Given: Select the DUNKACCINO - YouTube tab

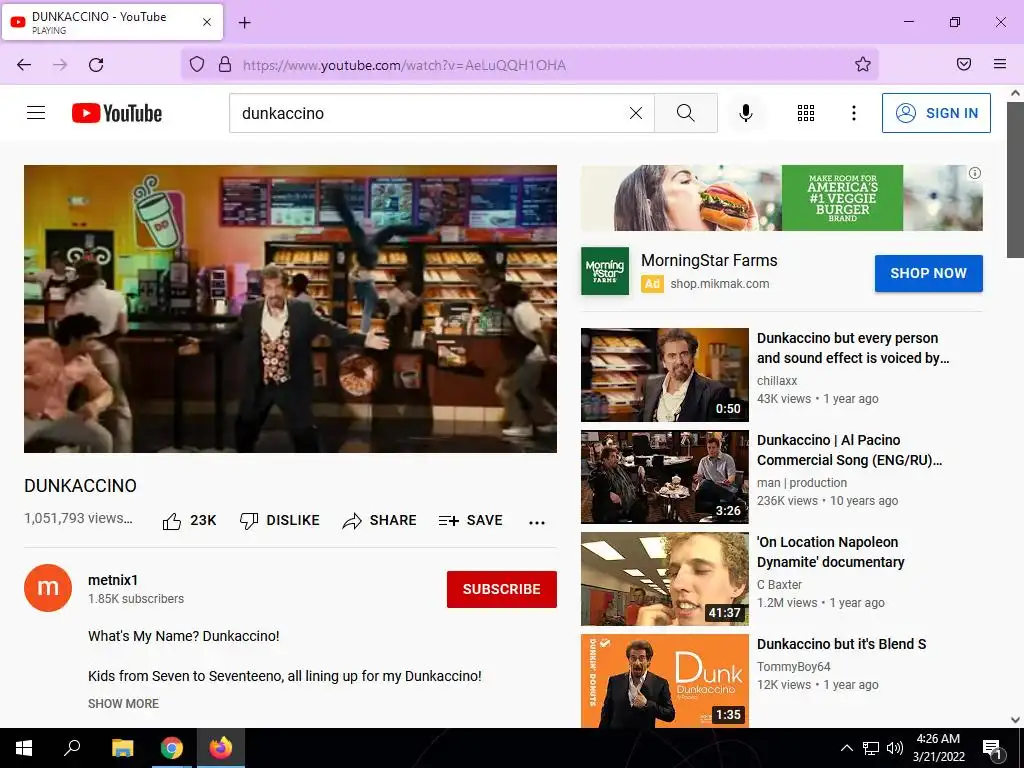Looking at the screenshot, I should (112, 22).
